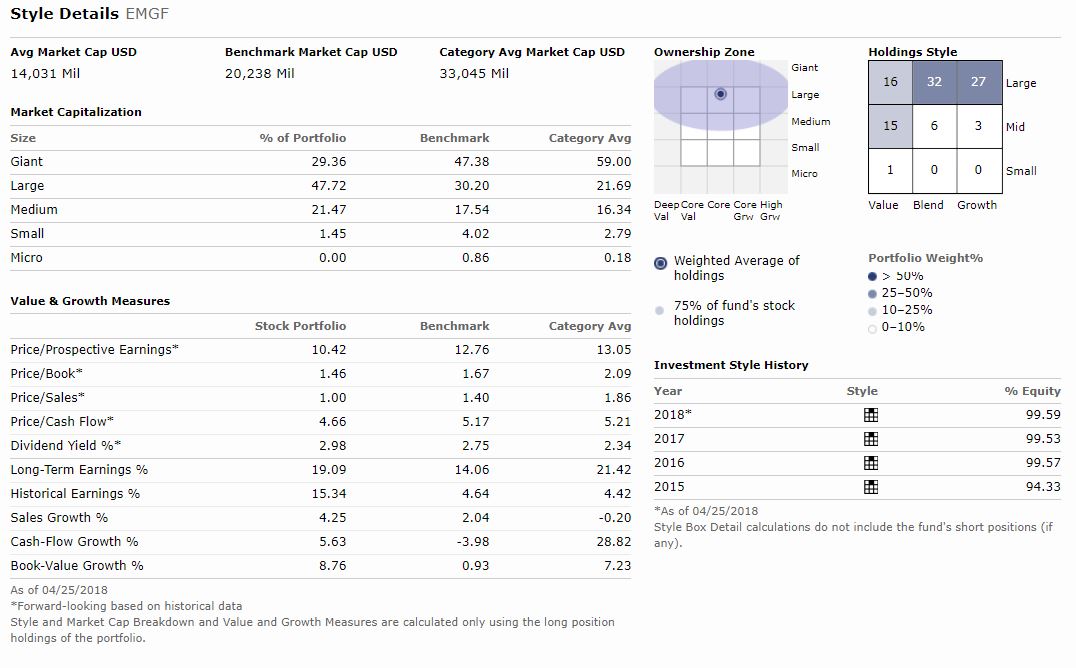Viewport: 1076px width, 668px height.
Task: Select the Category Avg column header
Action: 588,138
